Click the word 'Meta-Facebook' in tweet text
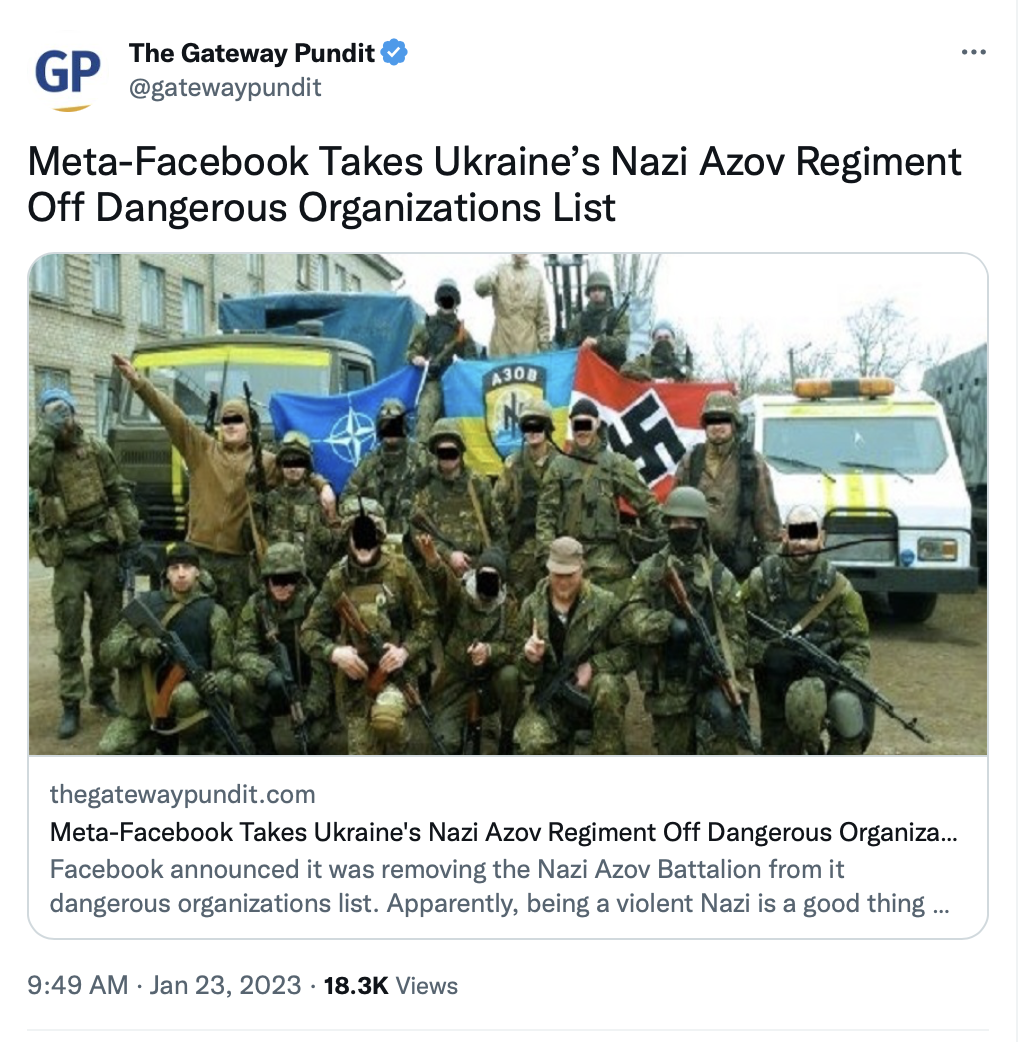 pyautogui.click(x=168, y=161)
